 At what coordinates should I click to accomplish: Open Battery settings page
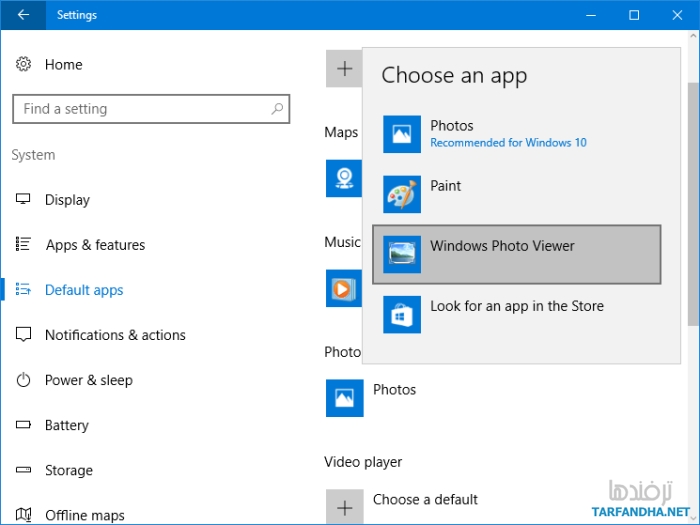(x=67, y=425)
